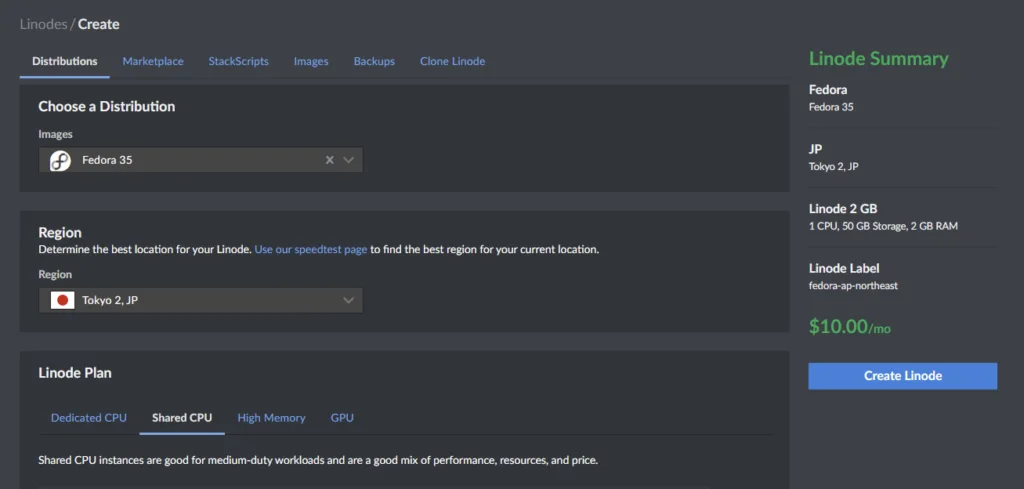Follow the speedtest page link

[x=311, y=249]
